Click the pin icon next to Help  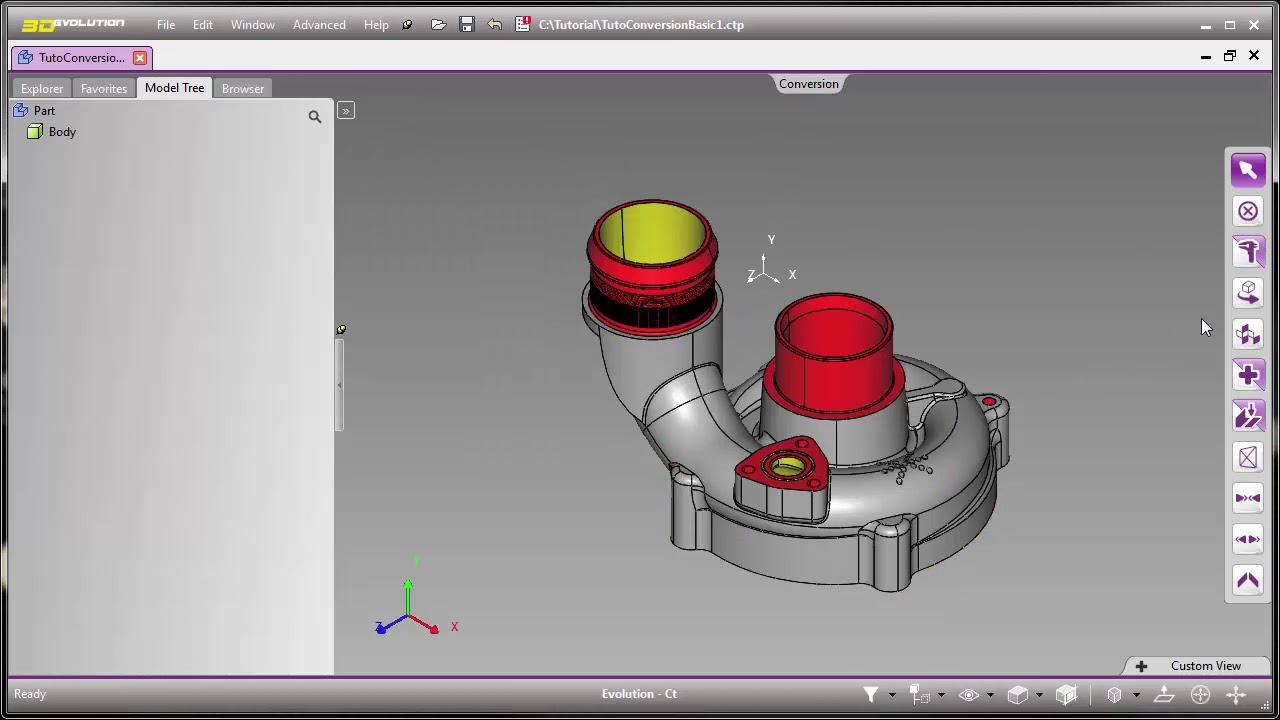coord(407,25)
